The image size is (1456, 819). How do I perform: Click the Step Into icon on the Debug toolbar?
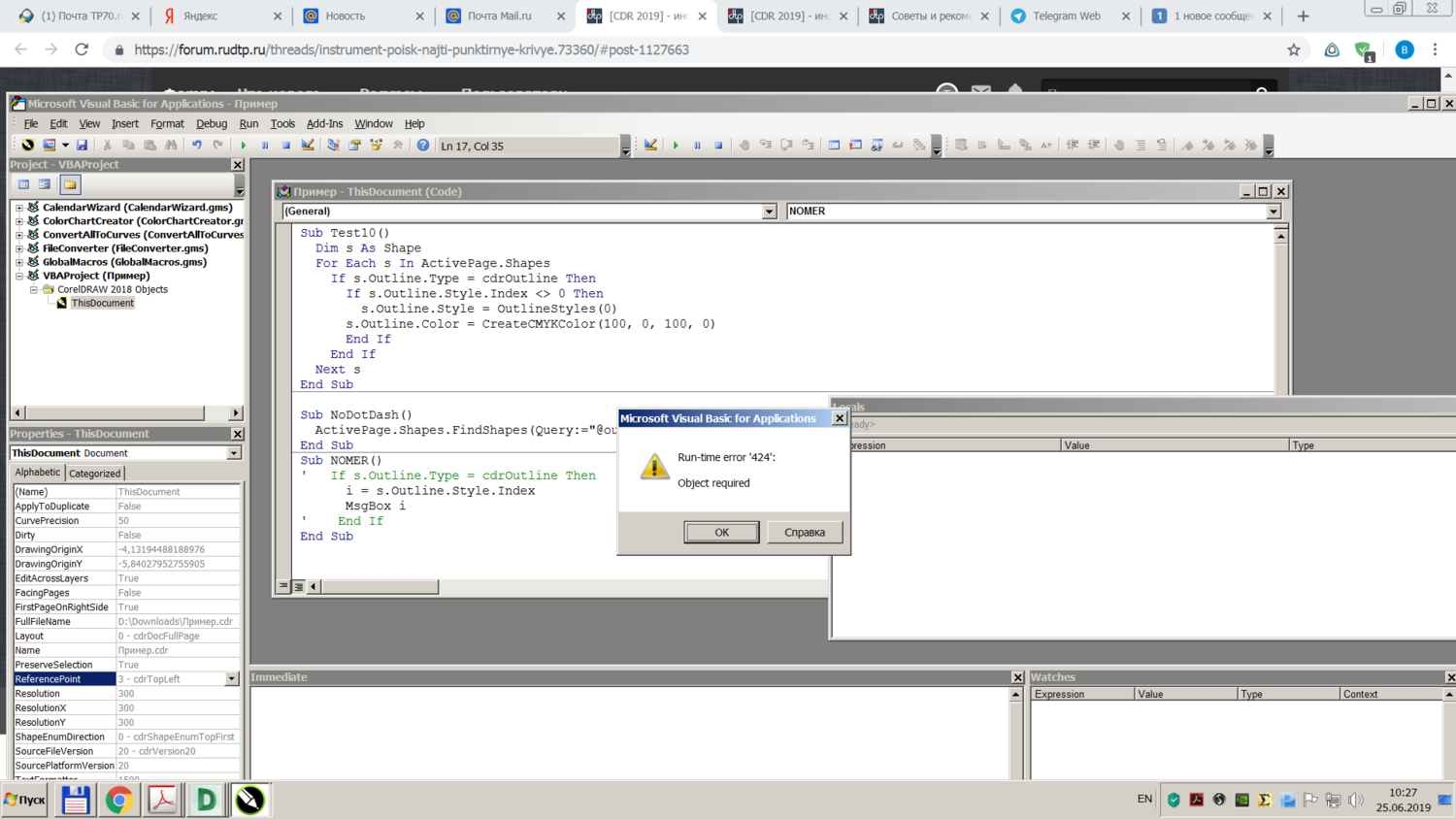(x=766, y=146)
